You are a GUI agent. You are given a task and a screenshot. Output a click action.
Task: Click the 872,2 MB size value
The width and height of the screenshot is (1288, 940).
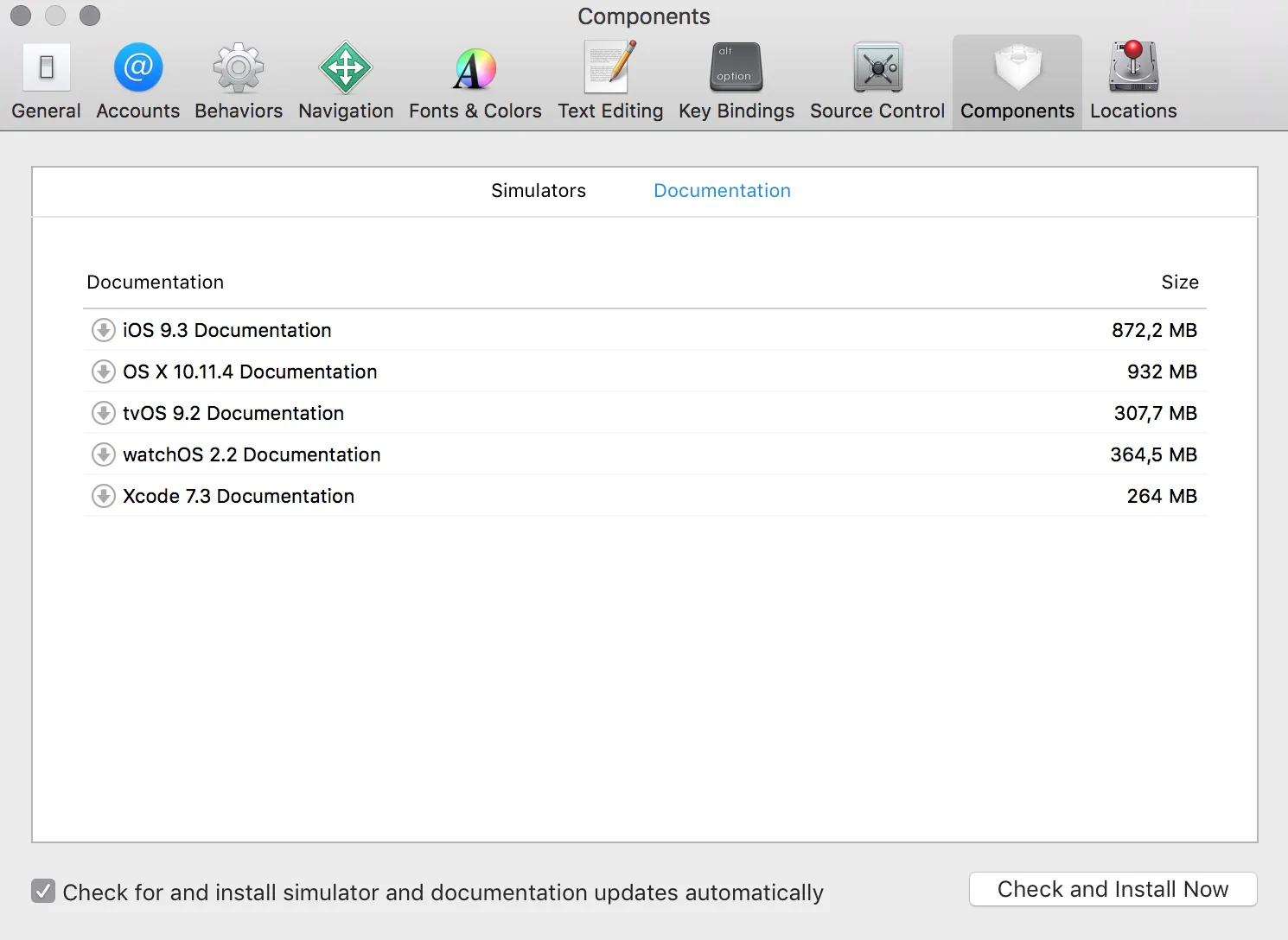(1154, 330)
